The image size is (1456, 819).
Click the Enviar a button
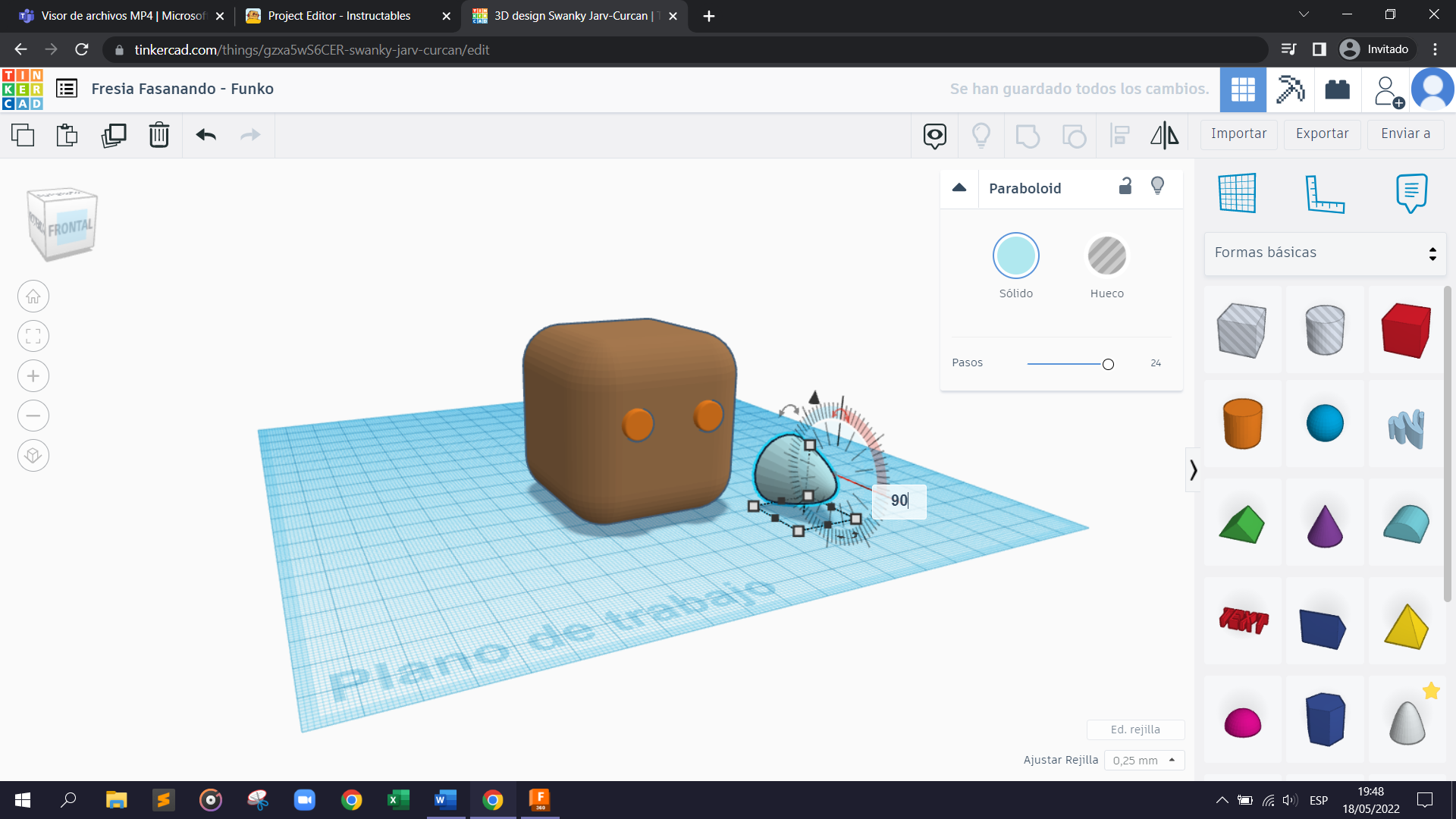pos(1405,134)
